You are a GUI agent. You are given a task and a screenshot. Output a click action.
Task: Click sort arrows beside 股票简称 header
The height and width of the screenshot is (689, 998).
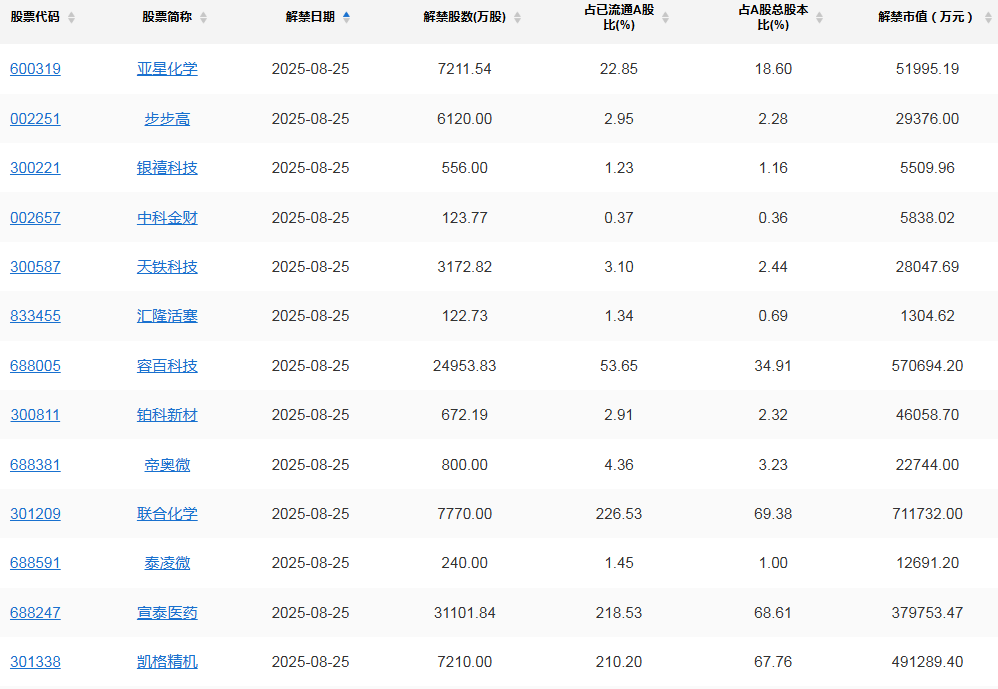tap(204, 18)
